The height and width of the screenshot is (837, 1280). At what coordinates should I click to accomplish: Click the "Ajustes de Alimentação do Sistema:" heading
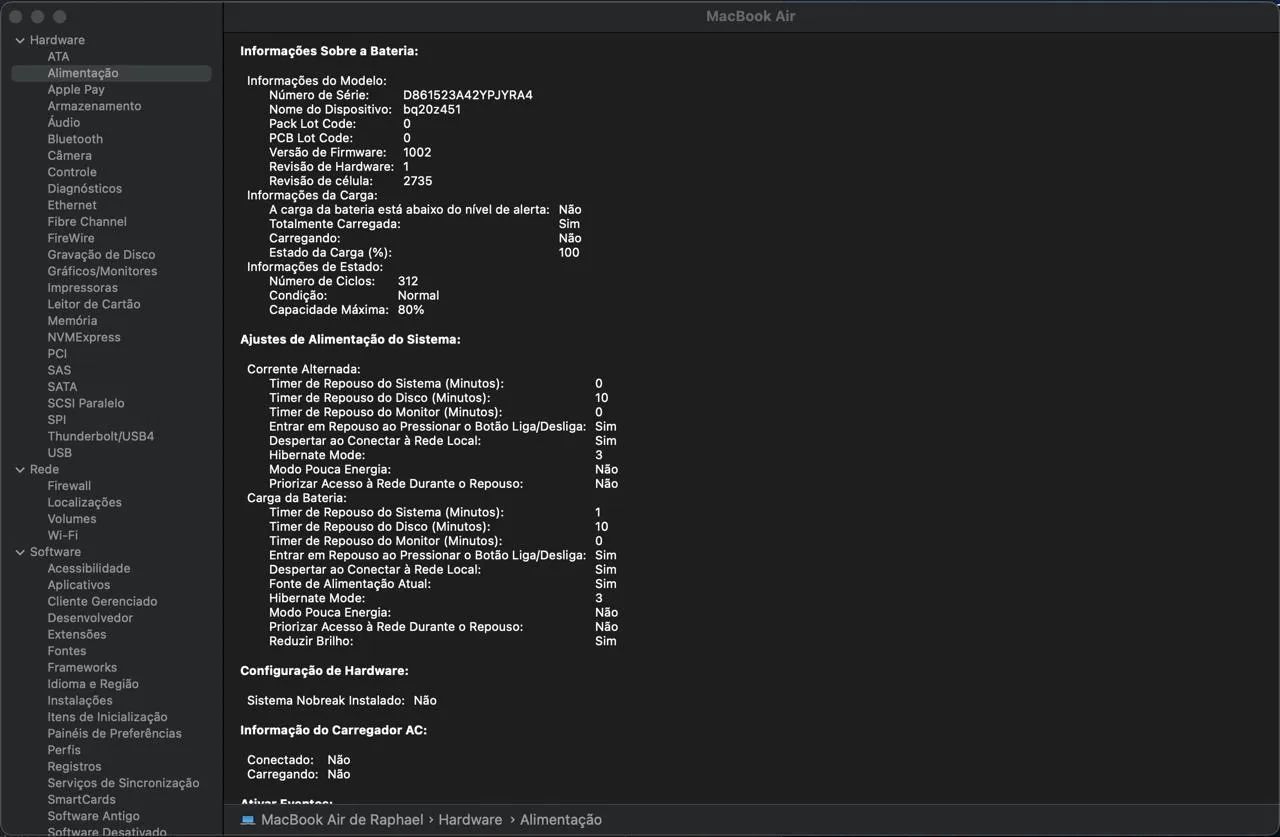(x=351, y=340)
